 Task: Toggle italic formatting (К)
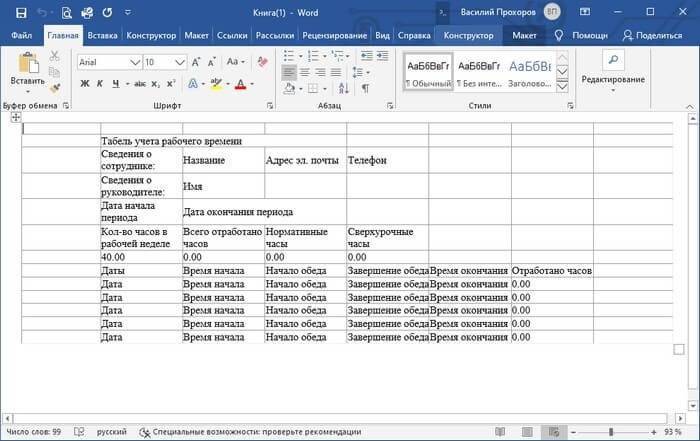tap(100, 84)
